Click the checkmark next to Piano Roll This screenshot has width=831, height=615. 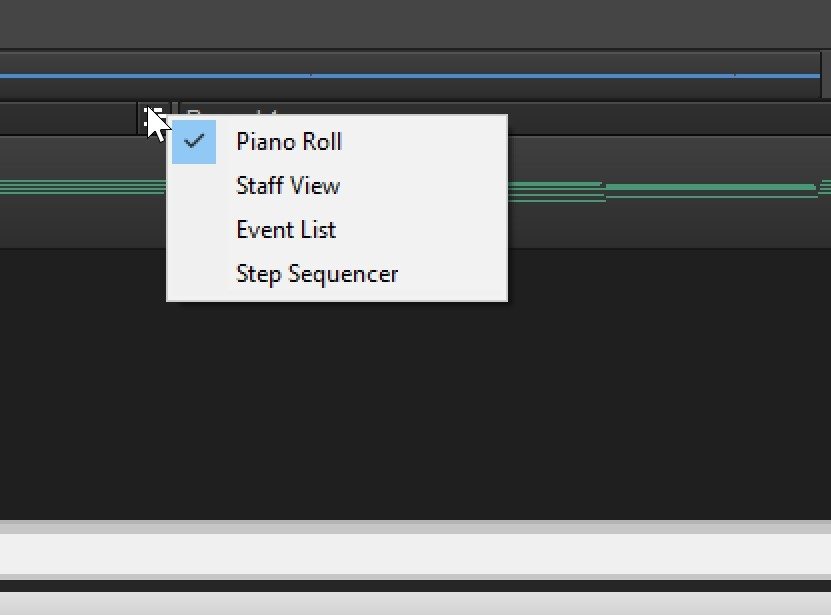tap(195, 141)
